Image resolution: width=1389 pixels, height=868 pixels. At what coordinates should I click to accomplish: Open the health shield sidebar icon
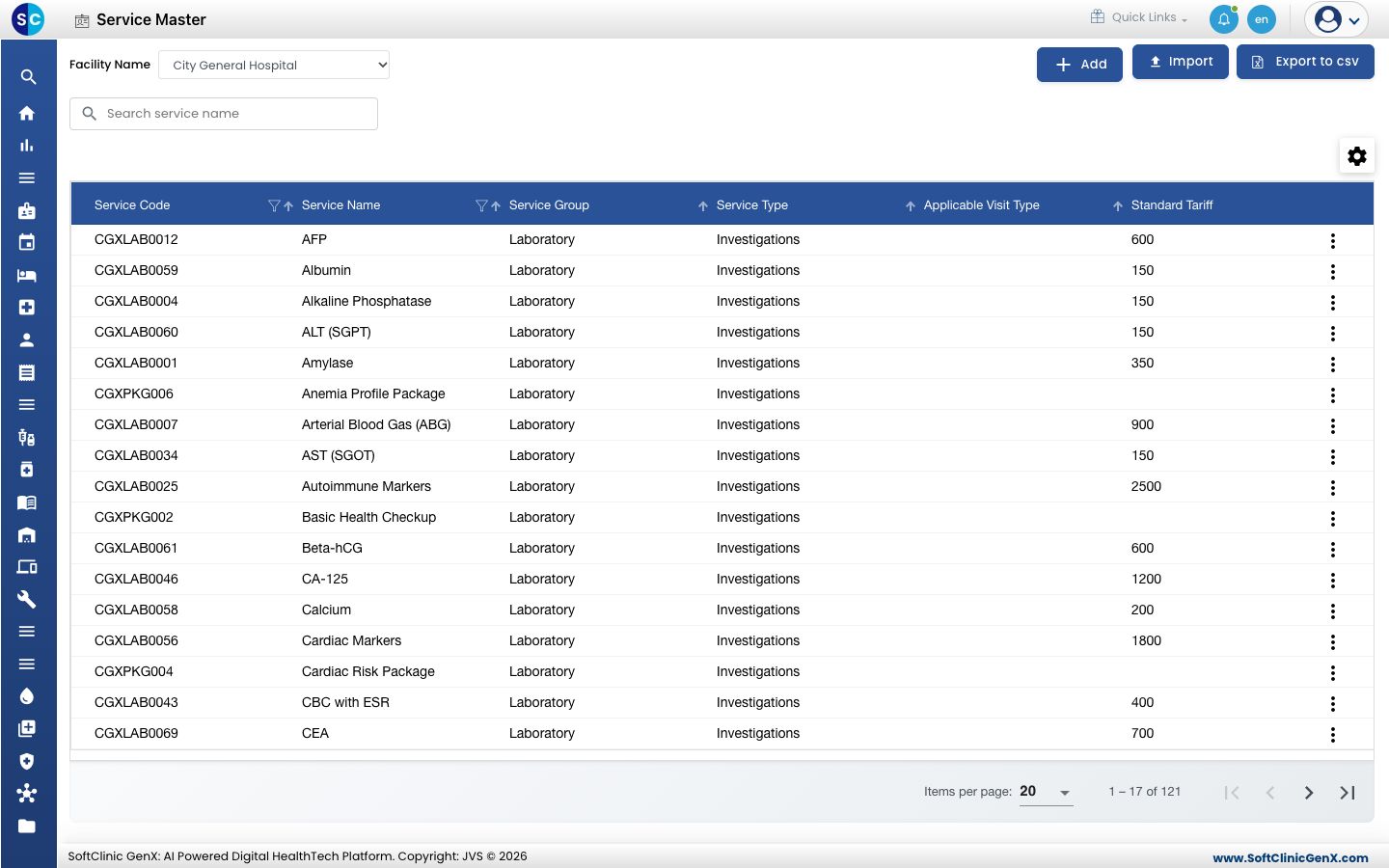27,761
